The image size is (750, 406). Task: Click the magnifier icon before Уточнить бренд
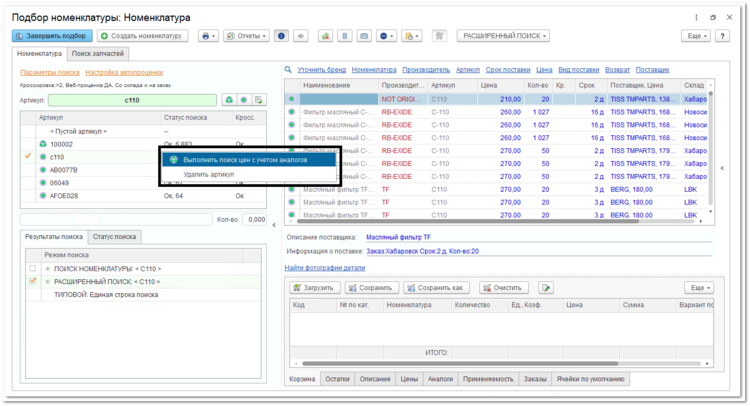click(x=288, y=69)
